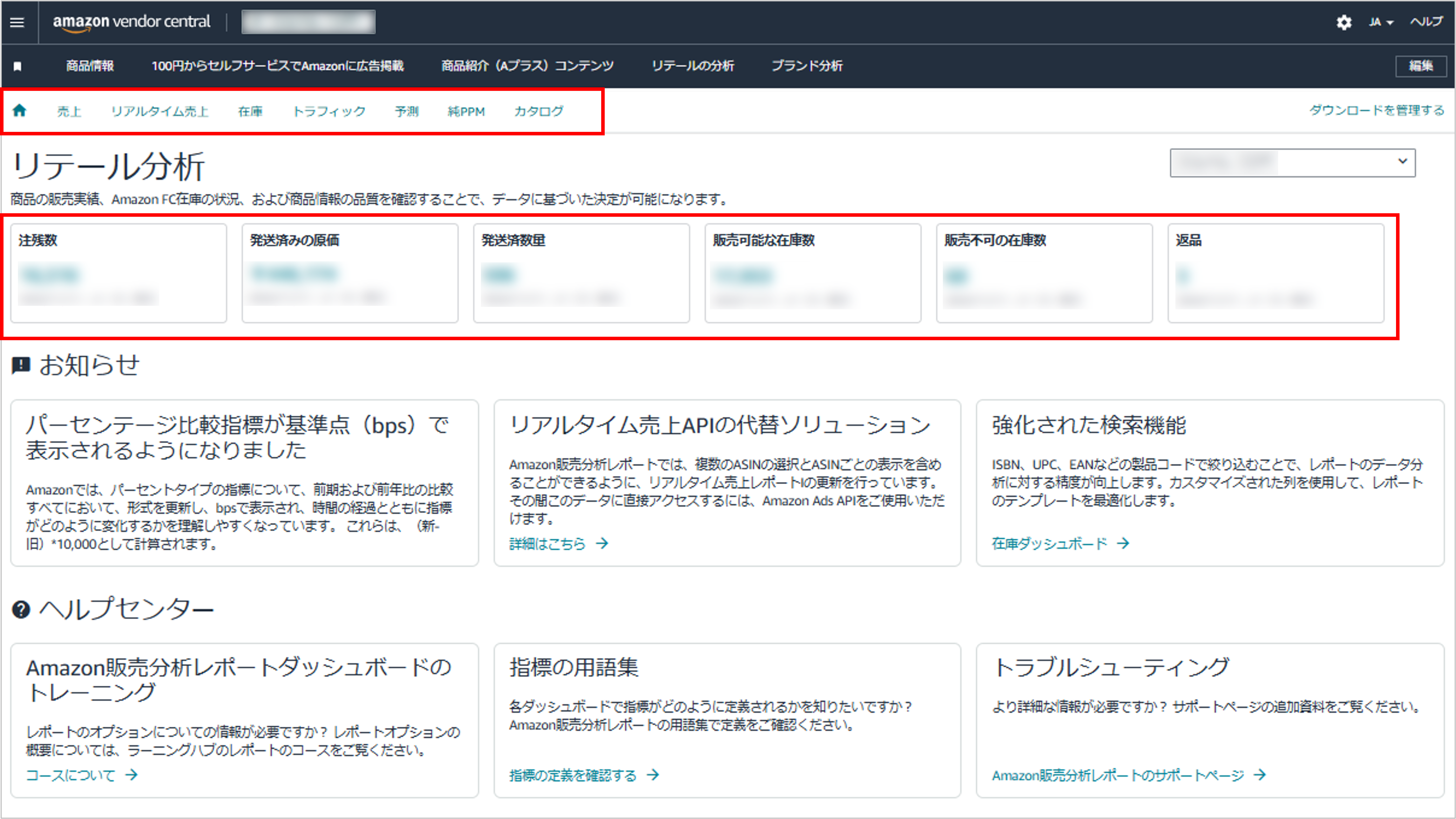Click the bookmark icon in navigation bar
The image size is (1456, 819).
18,66
